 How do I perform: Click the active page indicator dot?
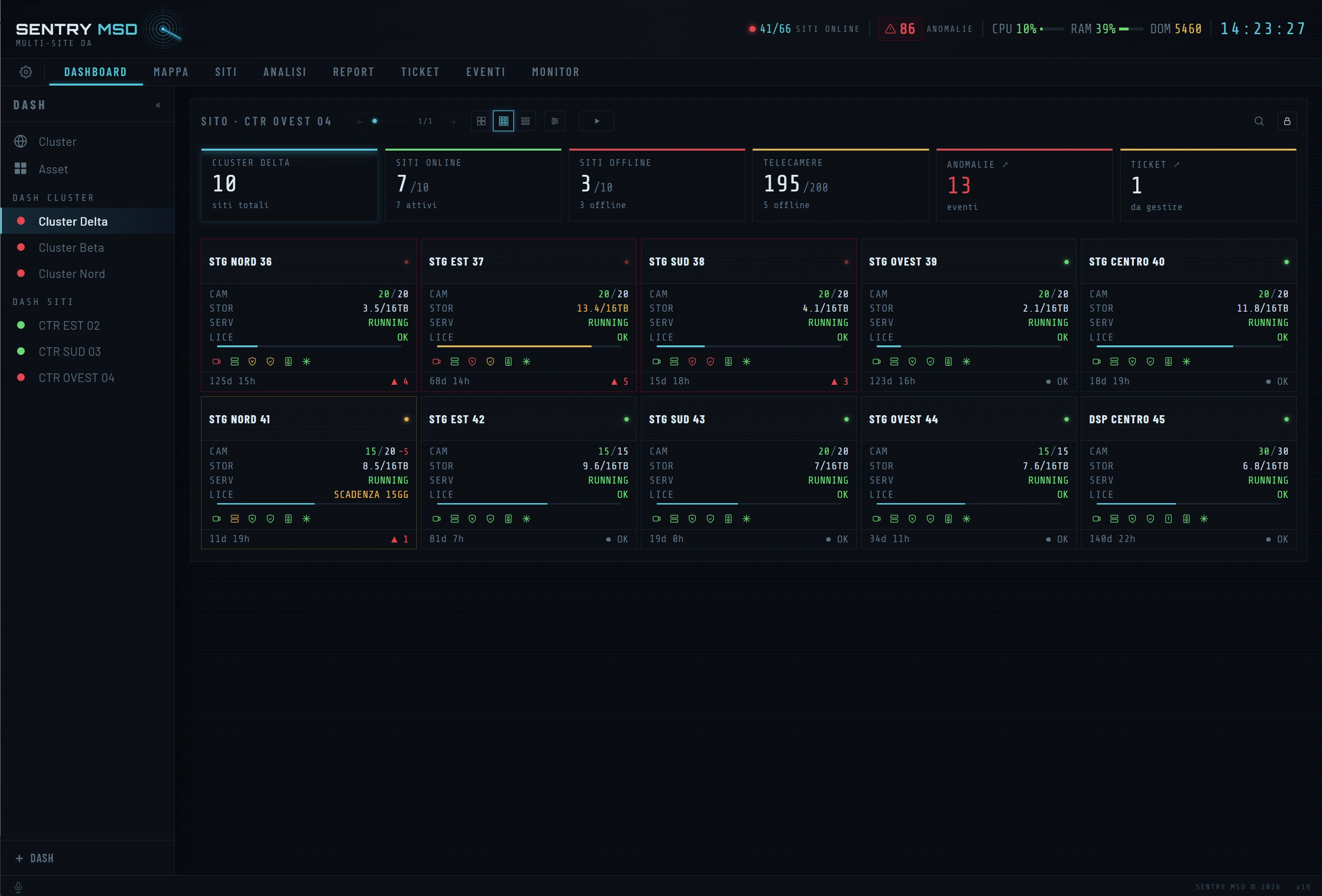click(375, 121)
